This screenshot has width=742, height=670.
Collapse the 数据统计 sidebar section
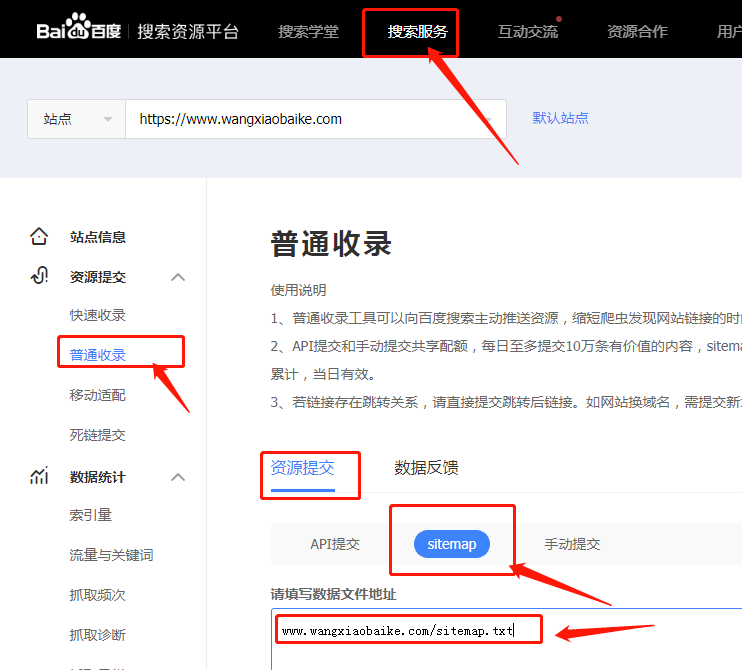[178, 477]
